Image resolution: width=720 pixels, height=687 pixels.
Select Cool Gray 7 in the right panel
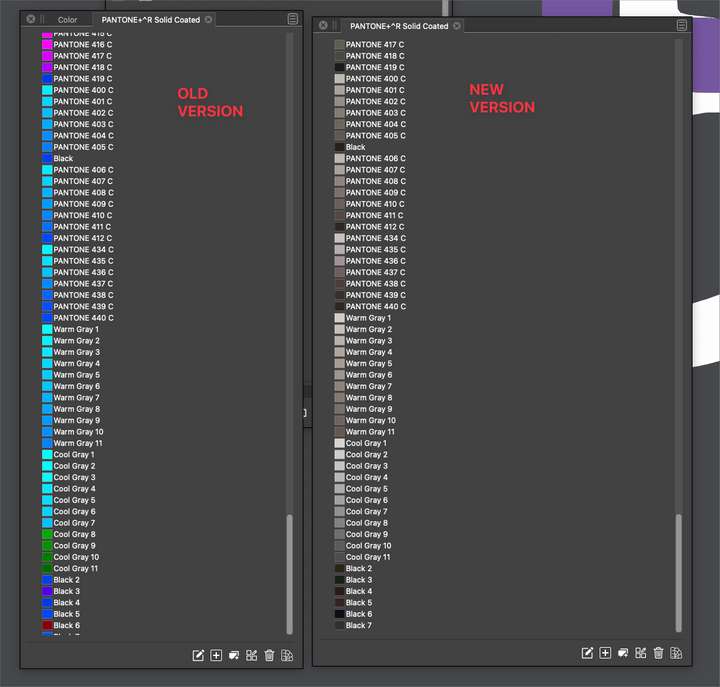pyautogui.click(x=366, y=512)
